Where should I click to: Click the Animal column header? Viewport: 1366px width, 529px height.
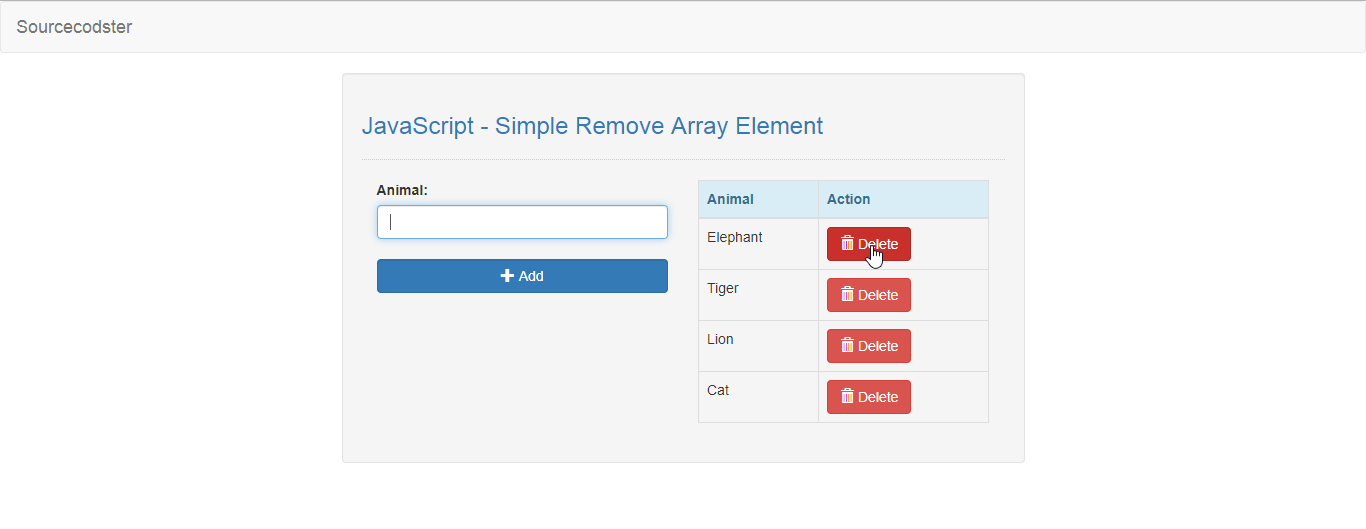(758, 199)
